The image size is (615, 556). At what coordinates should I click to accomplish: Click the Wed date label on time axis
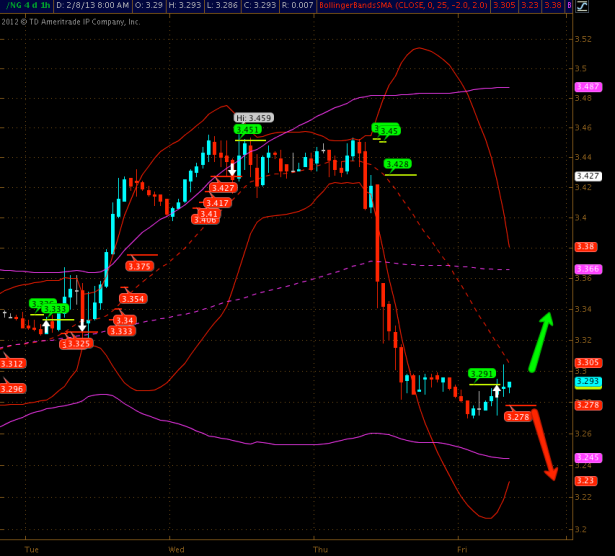(176, 549)
